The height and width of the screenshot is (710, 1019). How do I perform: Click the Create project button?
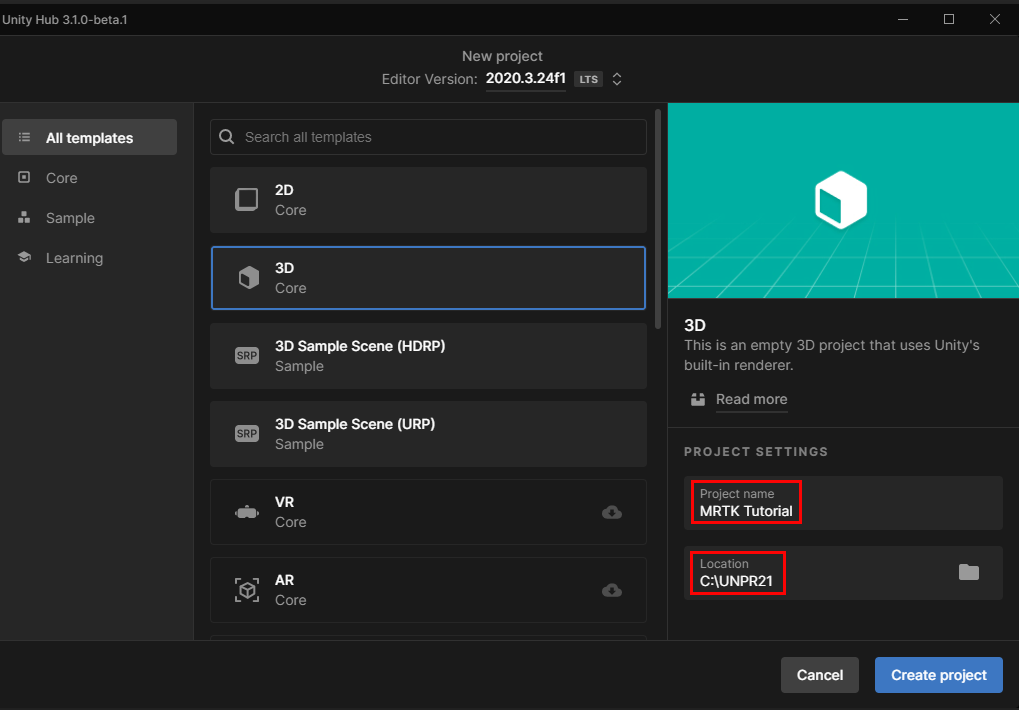937,674
